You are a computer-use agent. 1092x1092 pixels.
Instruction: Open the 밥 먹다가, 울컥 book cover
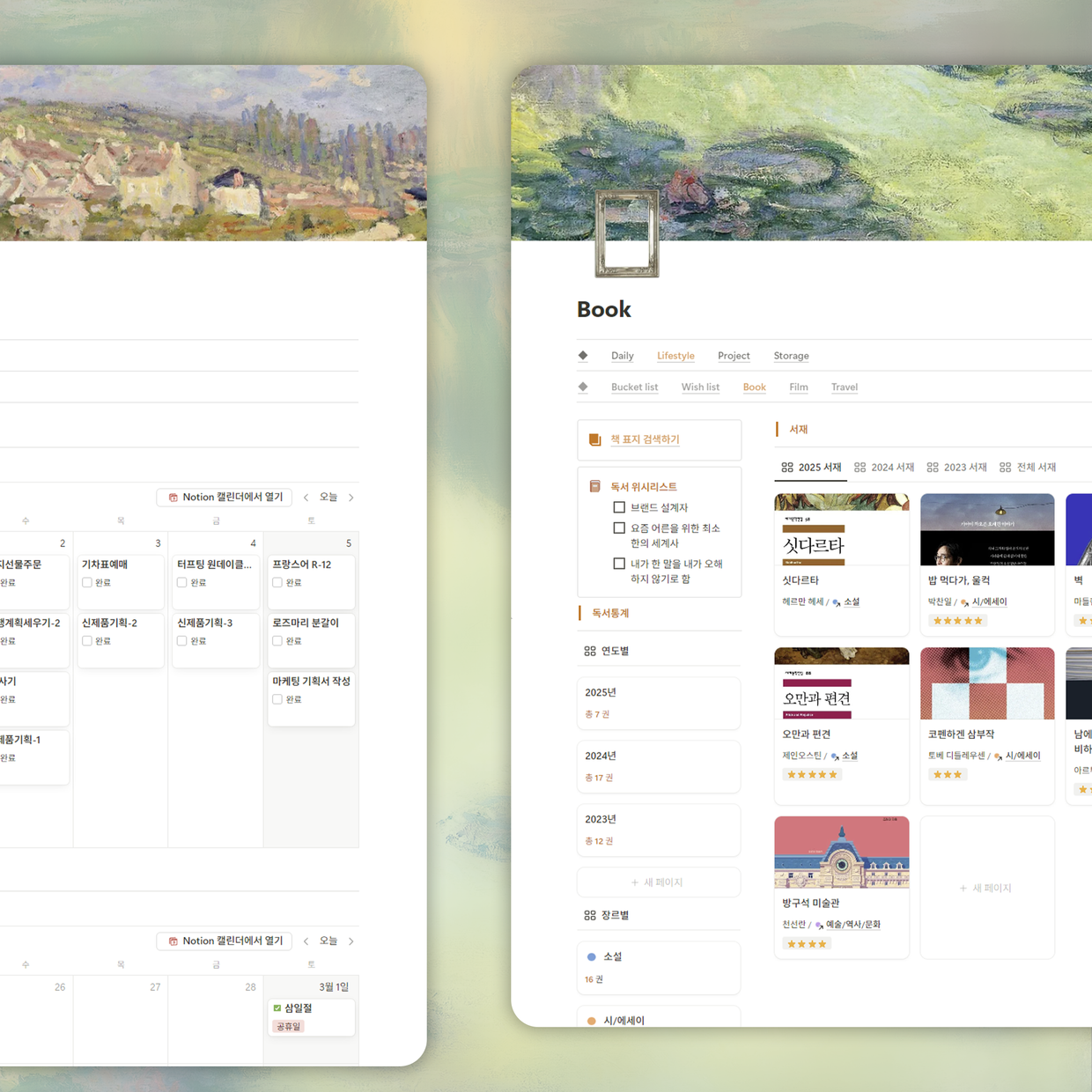pos(987,529)
